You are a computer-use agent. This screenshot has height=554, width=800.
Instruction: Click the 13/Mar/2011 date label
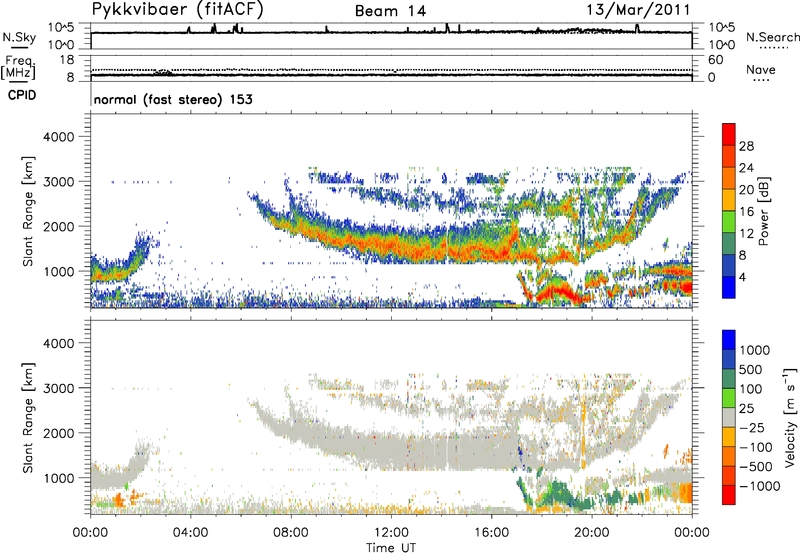pos(638,10)
